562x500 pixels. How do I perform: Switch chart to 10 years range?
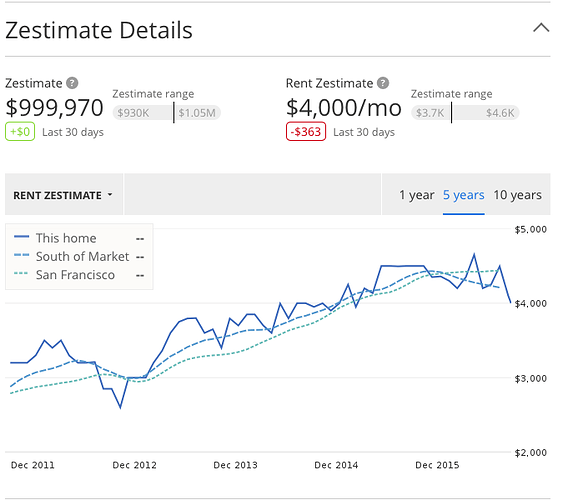tap(517, 195)
